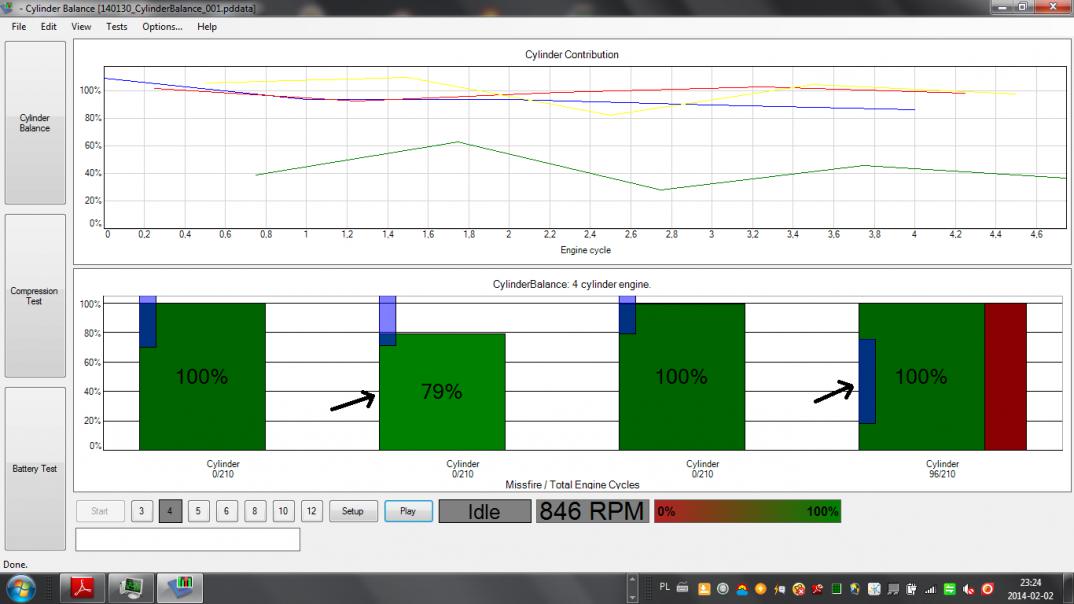Click the orange download tray icon

click(704, 589)
